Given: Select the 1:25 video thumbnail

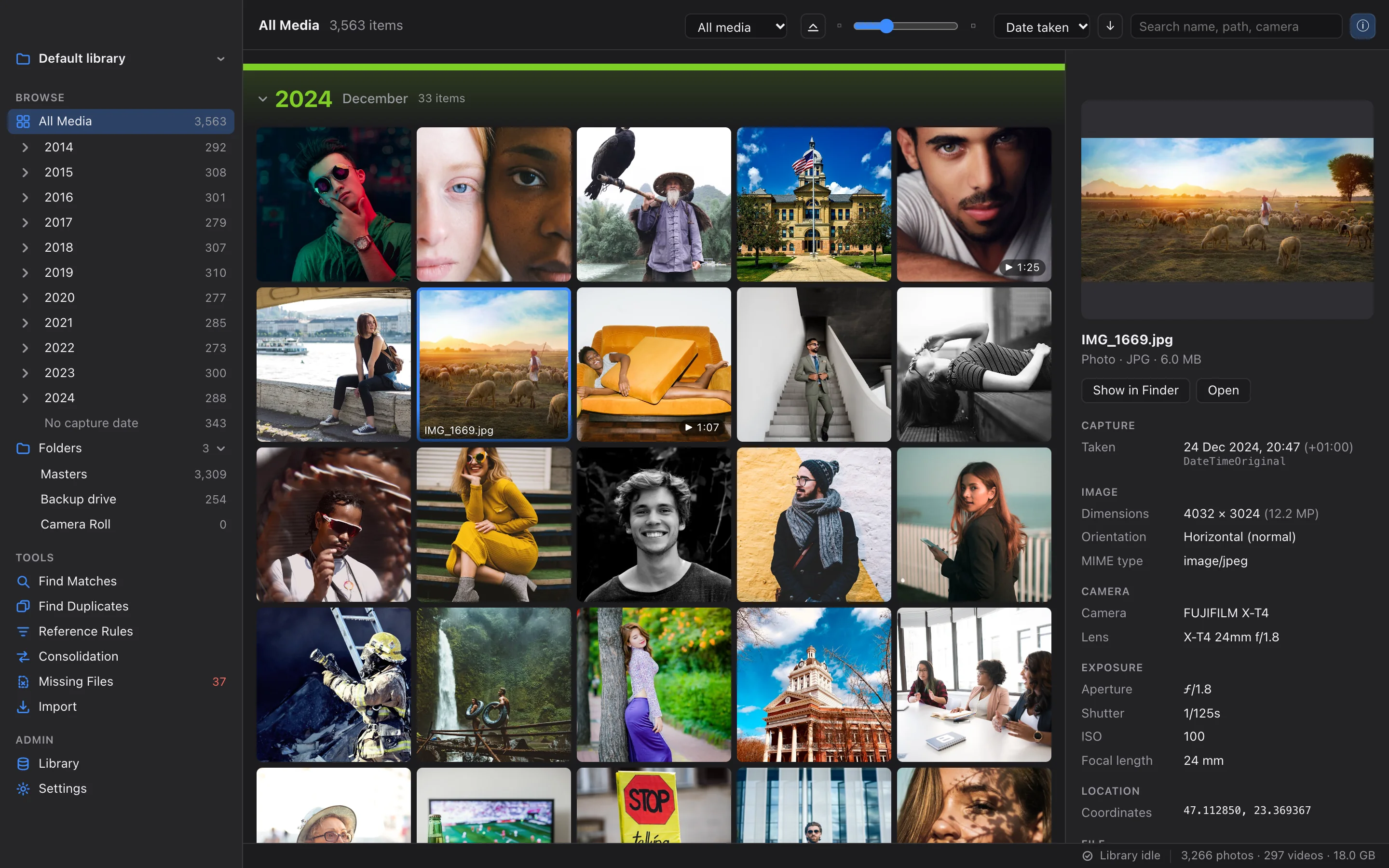Looking at the screenshot, I should (x=974, y=204).
